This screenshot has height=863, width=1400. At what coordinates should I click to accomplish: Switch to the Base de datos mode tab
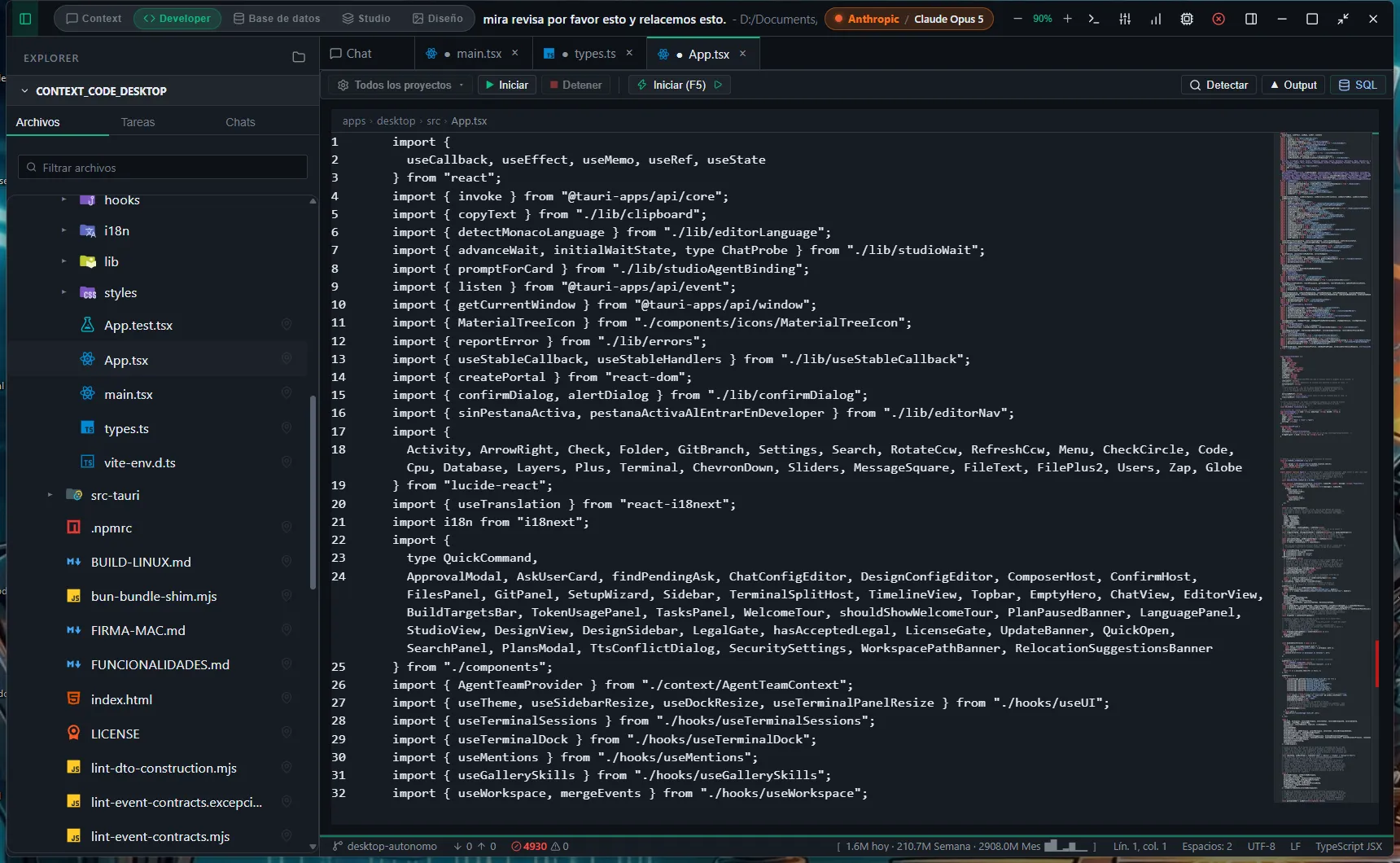(277, 19)
